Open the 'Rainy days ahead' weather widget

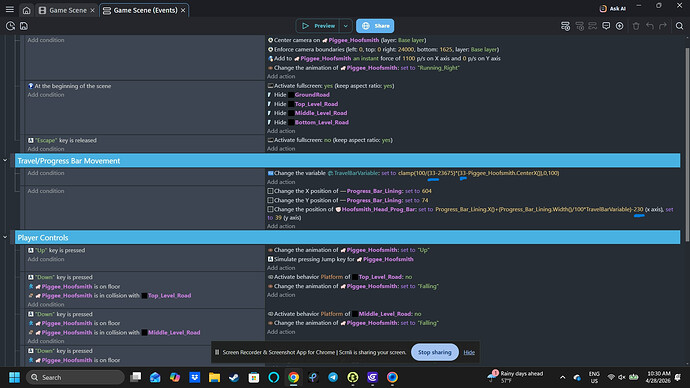[515, 377]
